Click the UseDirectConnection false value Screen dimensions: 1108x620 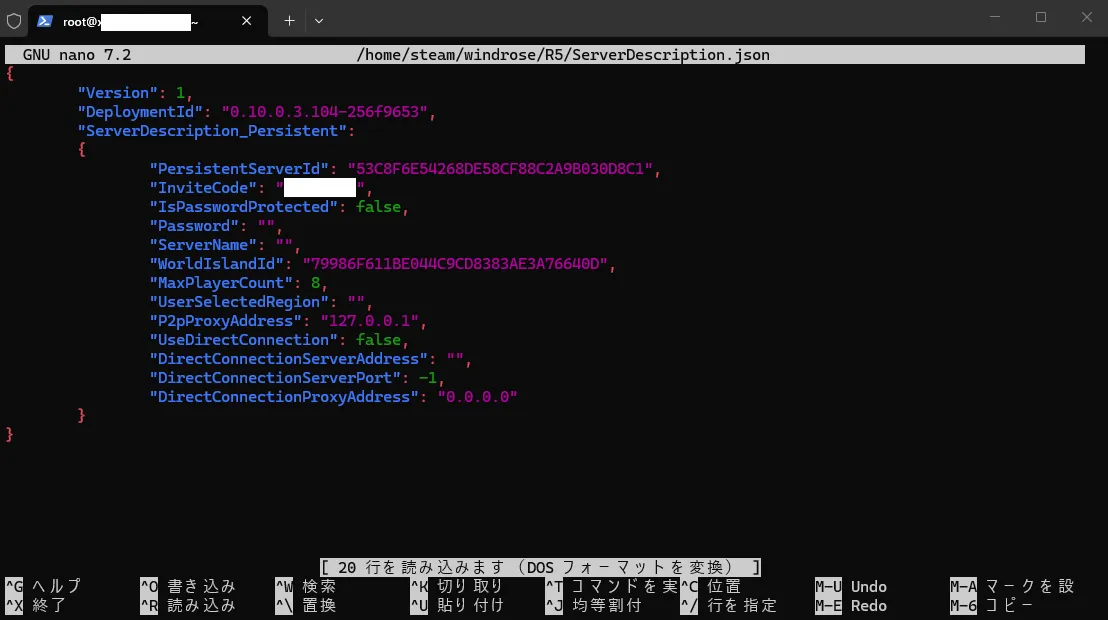[x=378, y=340]
